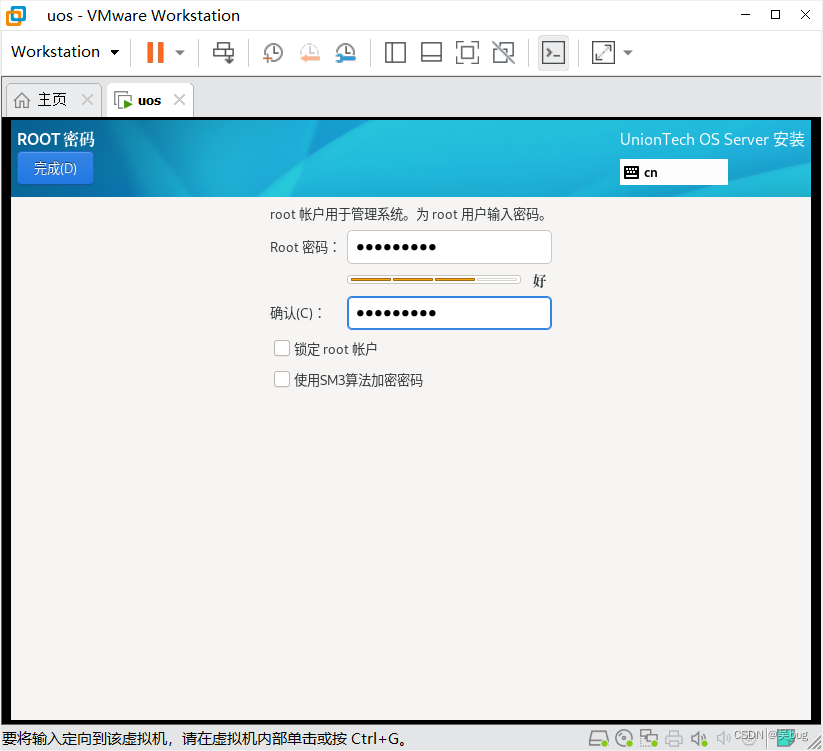Click the printer status icon
The image size is (823, 751).
674,739
